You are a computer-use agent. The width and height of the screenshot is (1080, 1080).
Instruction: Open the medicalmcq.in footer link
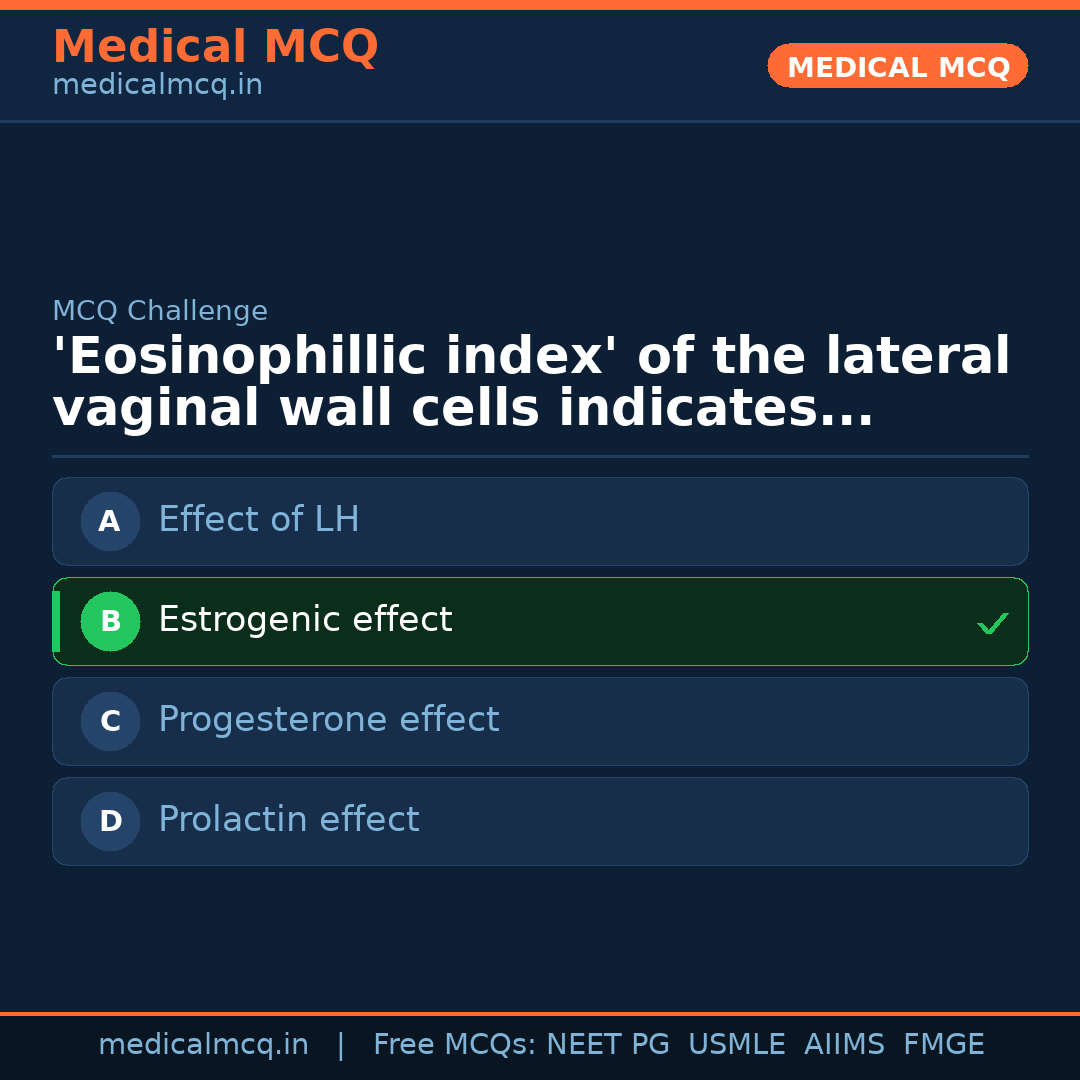(203, 1045)
